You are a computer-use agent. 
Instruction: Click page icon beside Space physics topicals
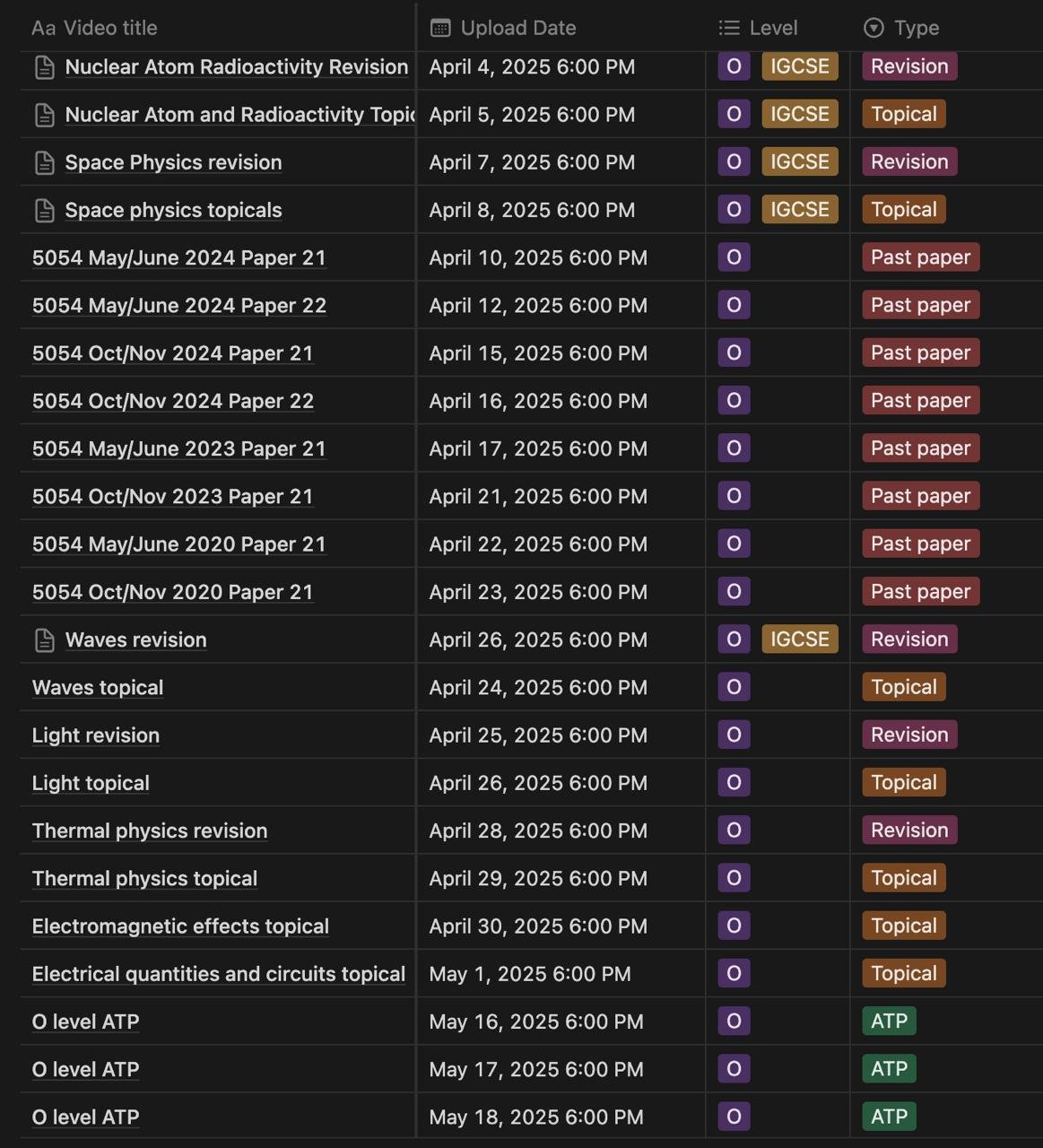[44, 211]
